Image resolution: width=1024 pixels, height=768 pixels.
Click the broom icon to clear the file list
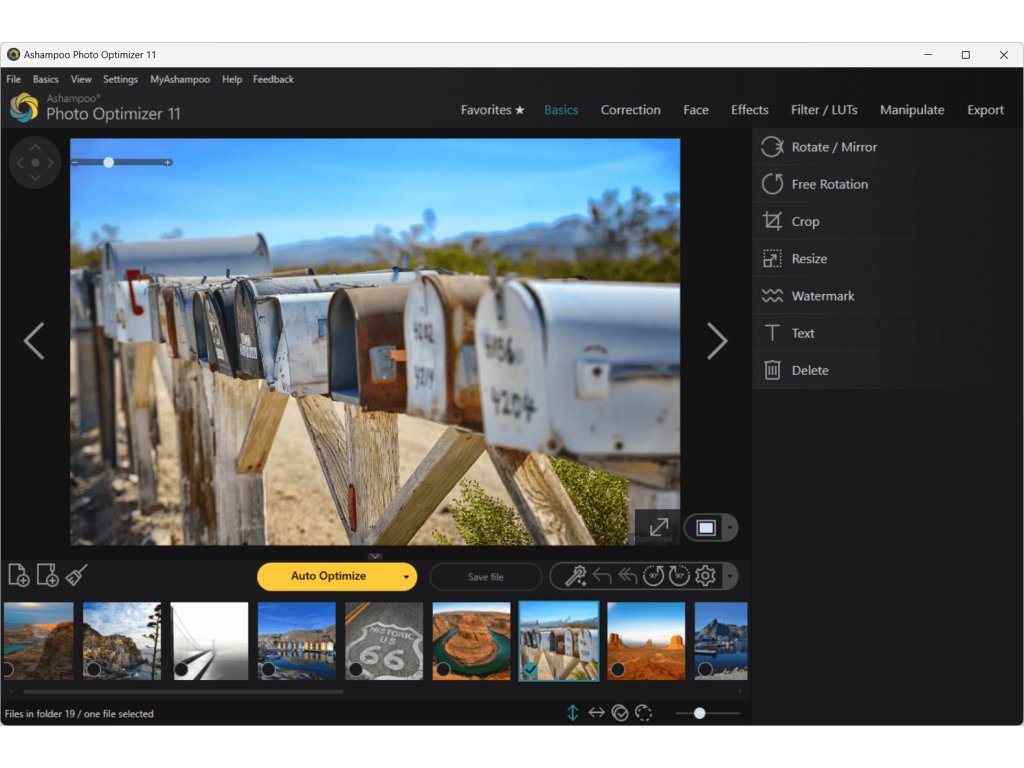coord(77,575)
